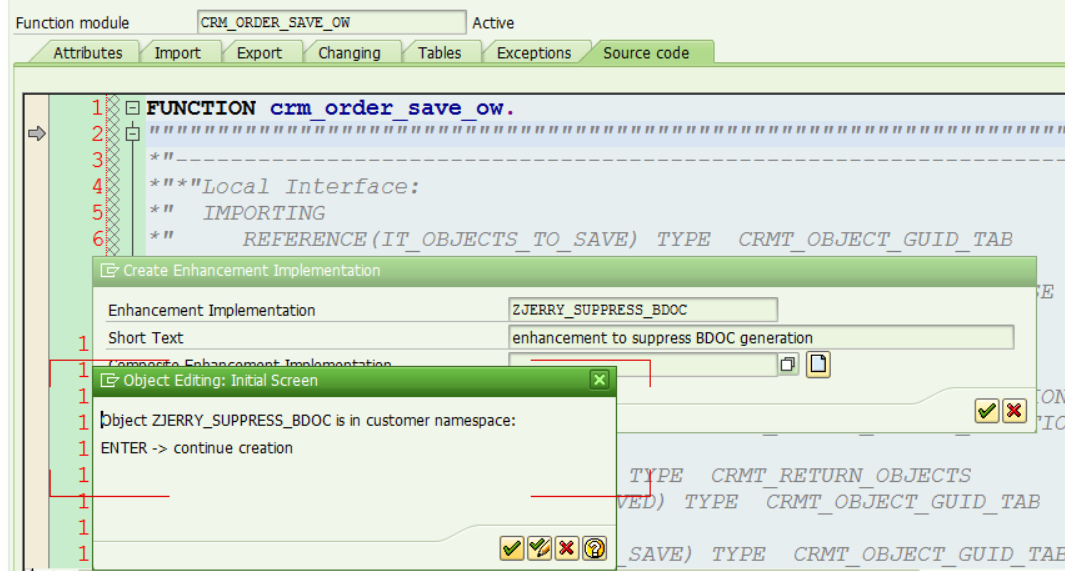
Task: Cancel Object Editing dialog with red X
Action: [566, 548]
